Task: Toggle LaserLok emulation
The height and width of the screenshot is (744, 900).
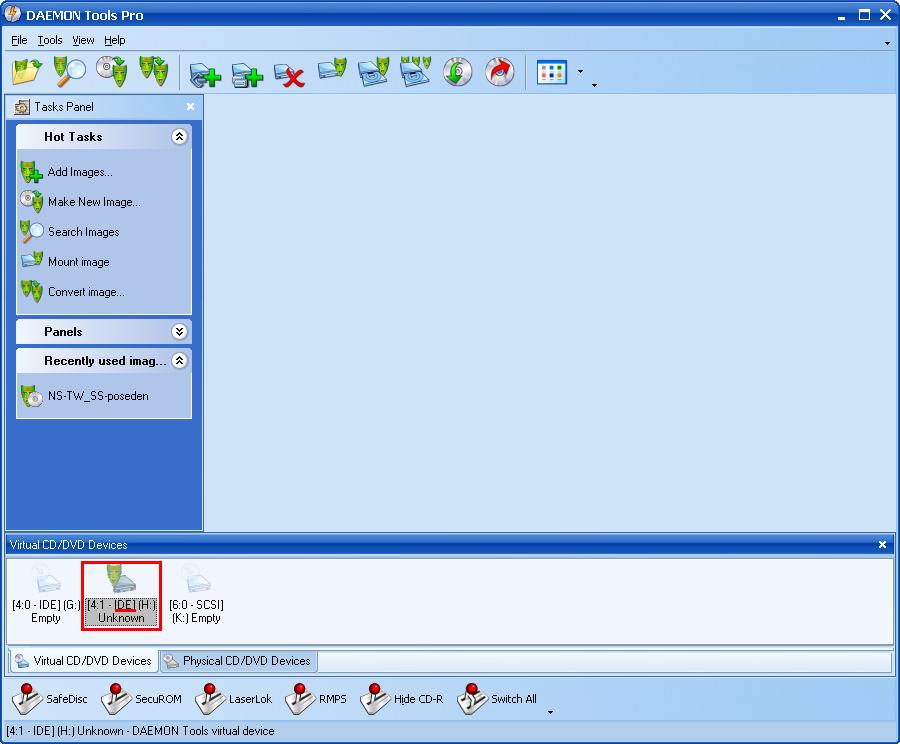Action: [x=234, y=699]
